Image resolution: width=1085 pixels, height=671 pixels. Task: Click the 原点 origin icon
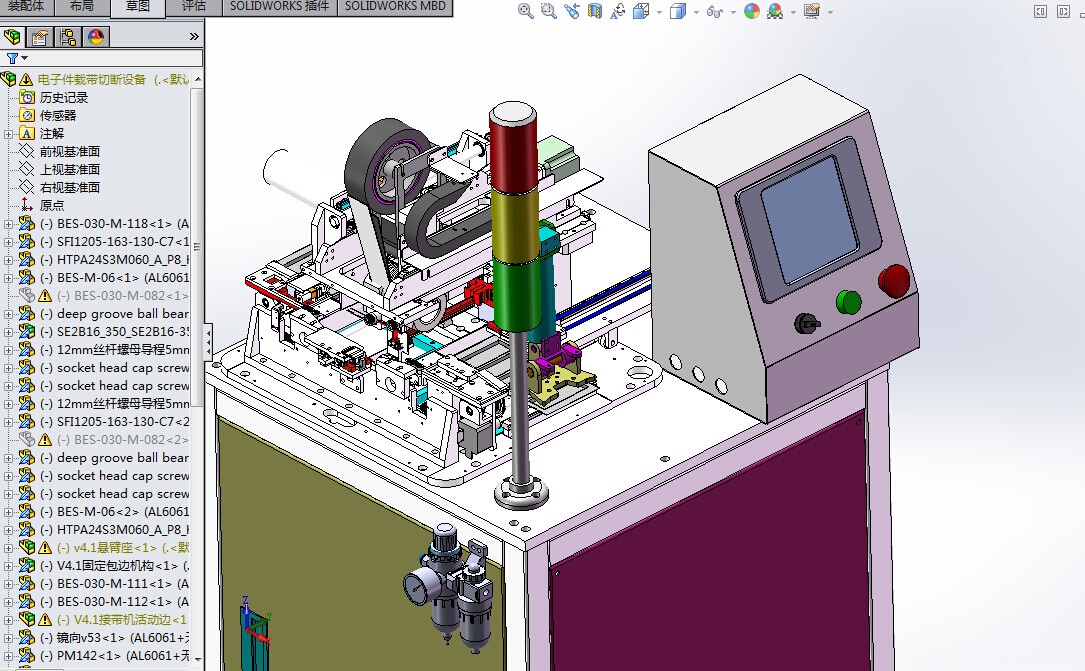point(27,205)
